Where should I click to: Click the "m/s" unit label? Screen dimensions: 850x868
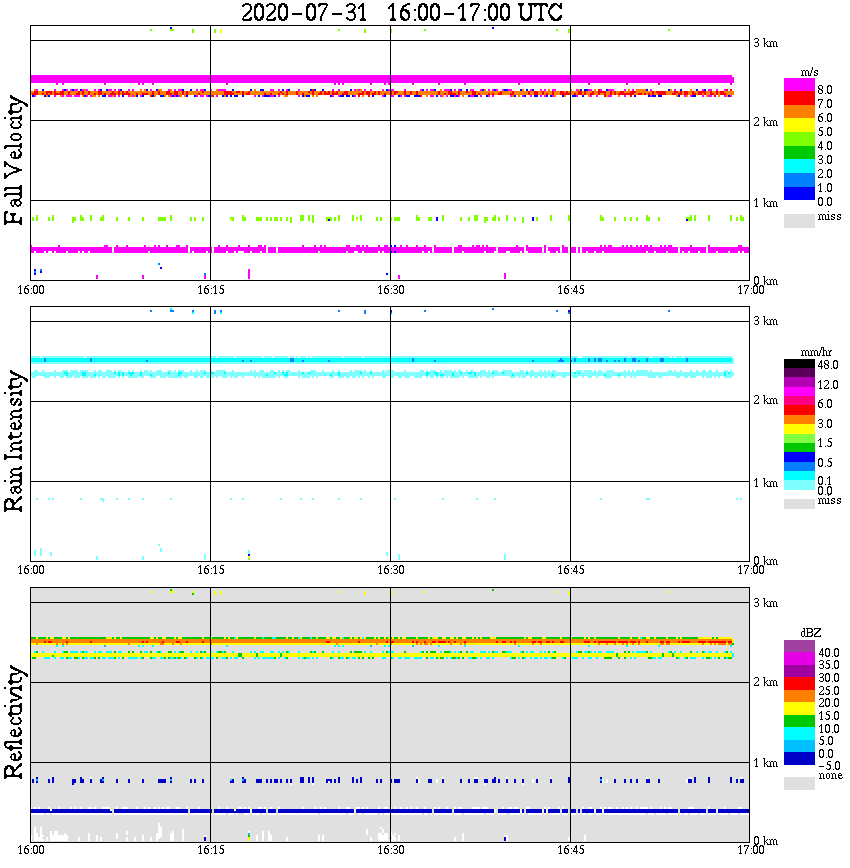809,73
